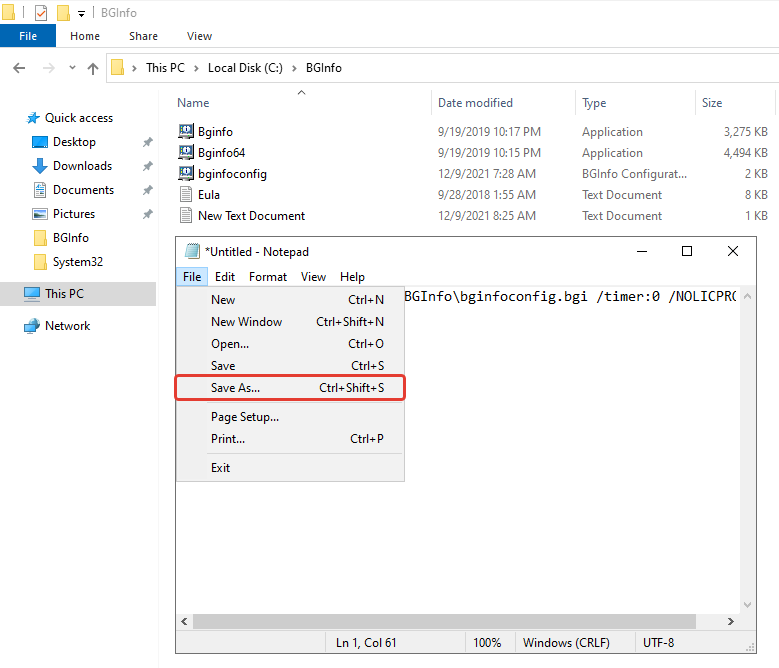Click the Up arrow navigation button
This screenshot has height=668, width=779.
pyautogui.click(x=93, y=68)
